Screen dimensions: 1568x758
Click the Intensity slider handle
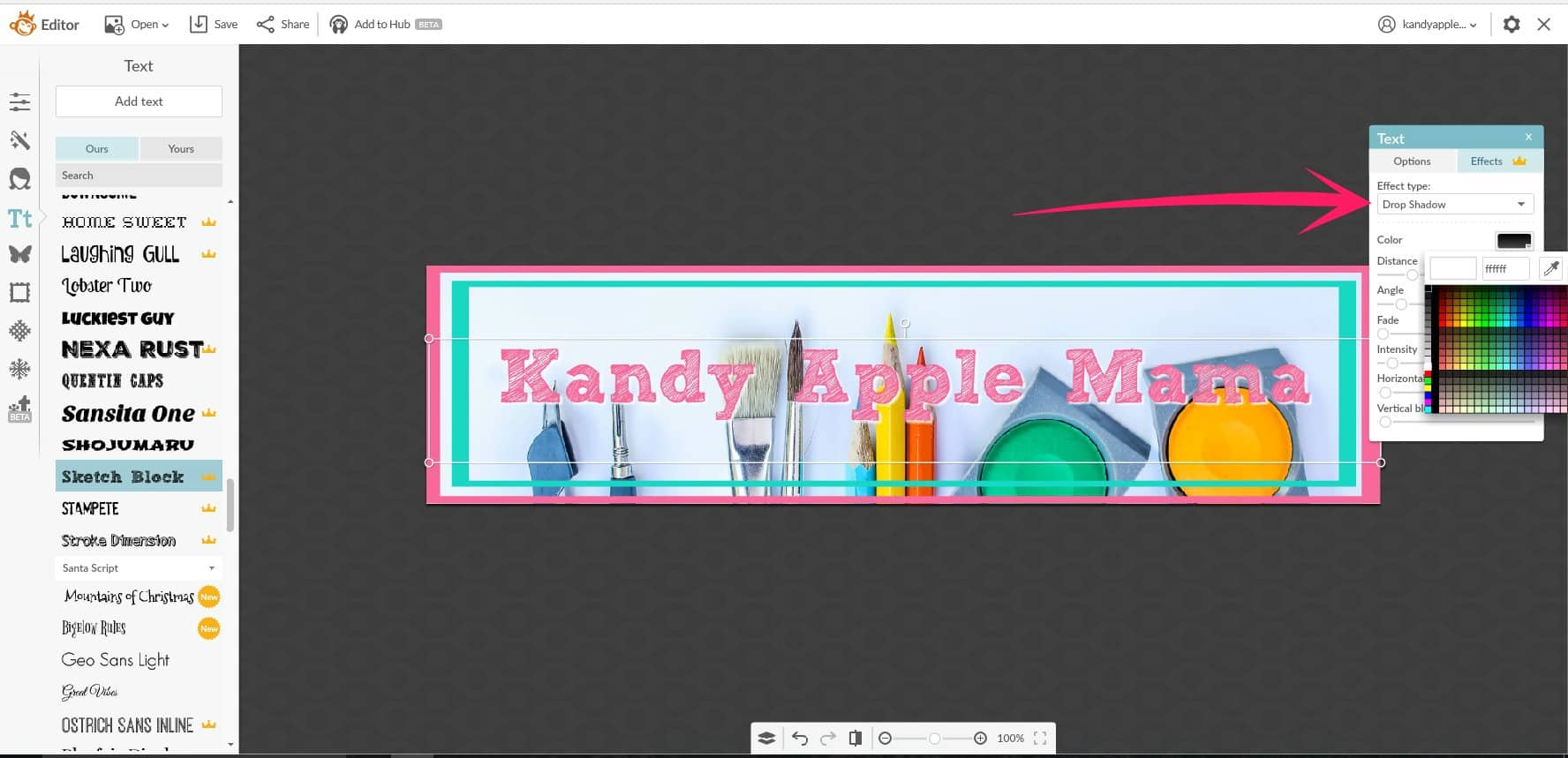pyautogui.click(x=1392, y=364)
